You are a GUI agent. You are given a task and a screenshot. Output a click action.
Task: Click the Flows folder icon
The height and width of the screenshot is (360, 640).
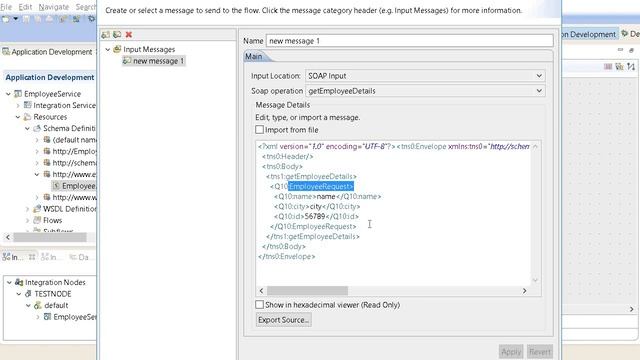pyautogui.click(x=37, y=220)
